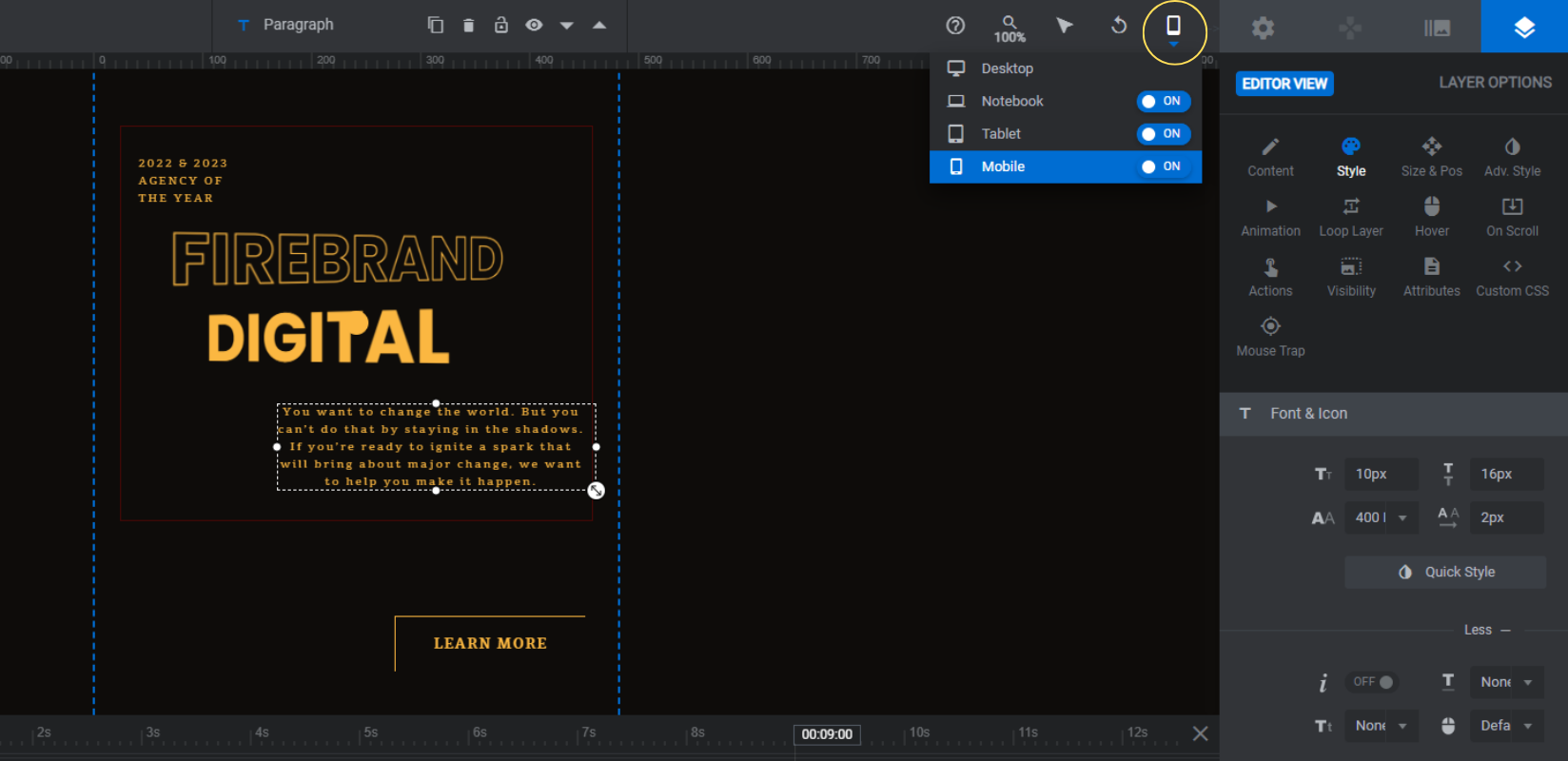
Task: Open the 400 font weight dropdown
Action: pos(1382,517)
